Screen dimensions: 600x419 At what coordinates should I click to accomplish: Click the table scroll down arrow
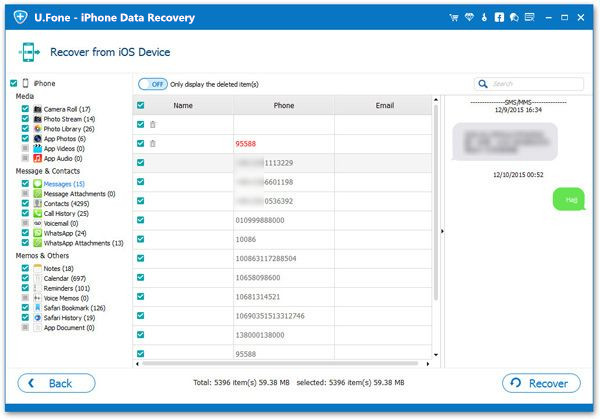[436, 355]
